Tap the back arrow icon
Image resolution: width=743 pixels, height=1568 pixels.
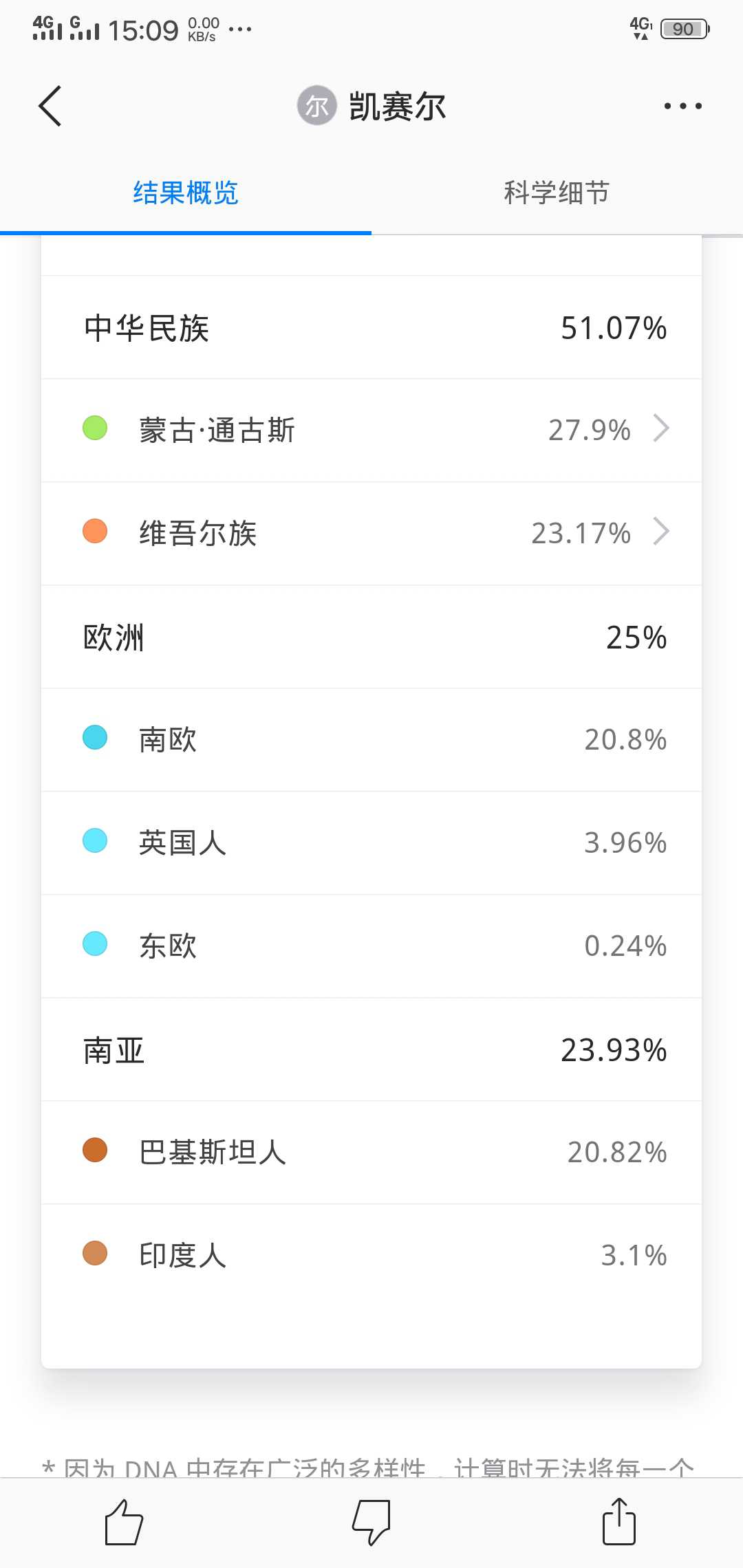[x=50, y=106]
